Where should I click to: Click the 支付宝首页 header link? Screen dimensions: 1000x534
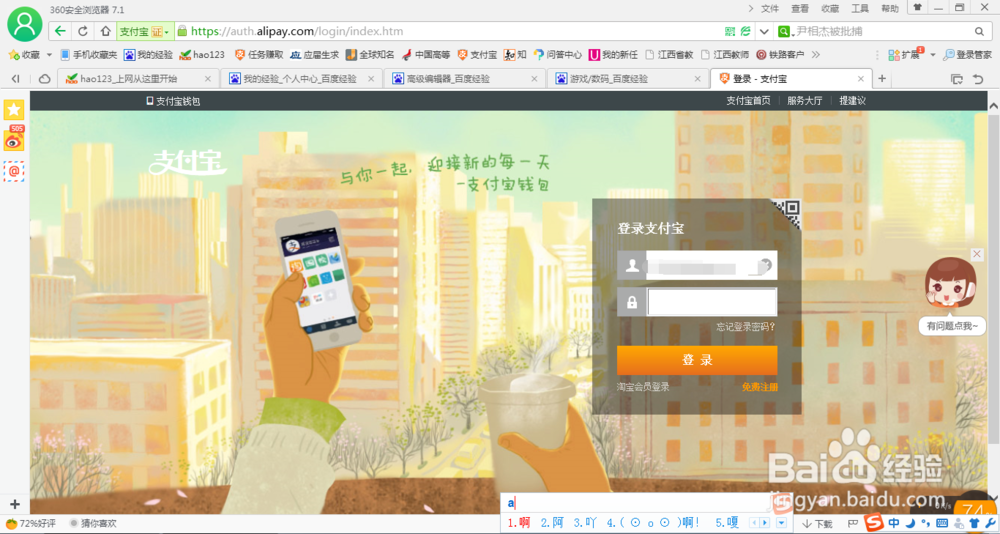click(x=748, y=101)
